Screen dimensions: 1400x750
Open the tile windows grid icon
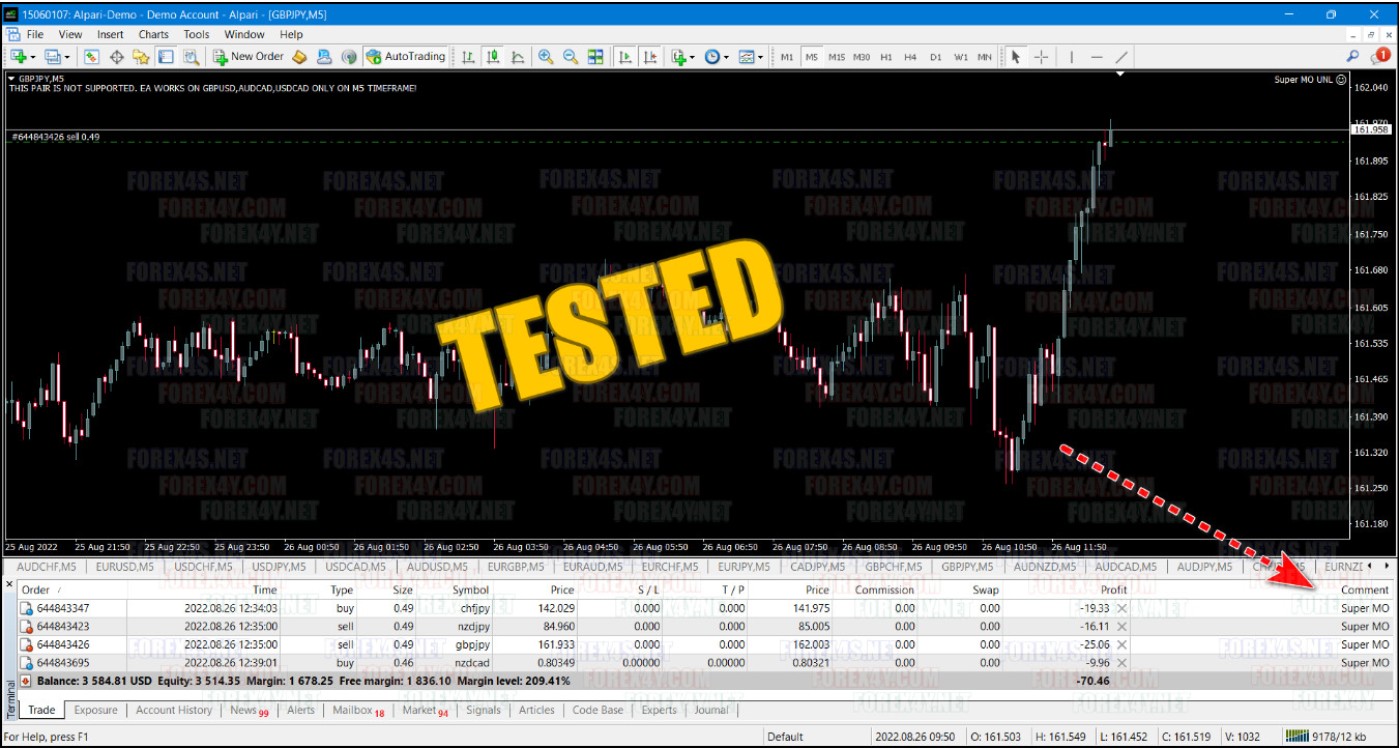coord(596,57)
